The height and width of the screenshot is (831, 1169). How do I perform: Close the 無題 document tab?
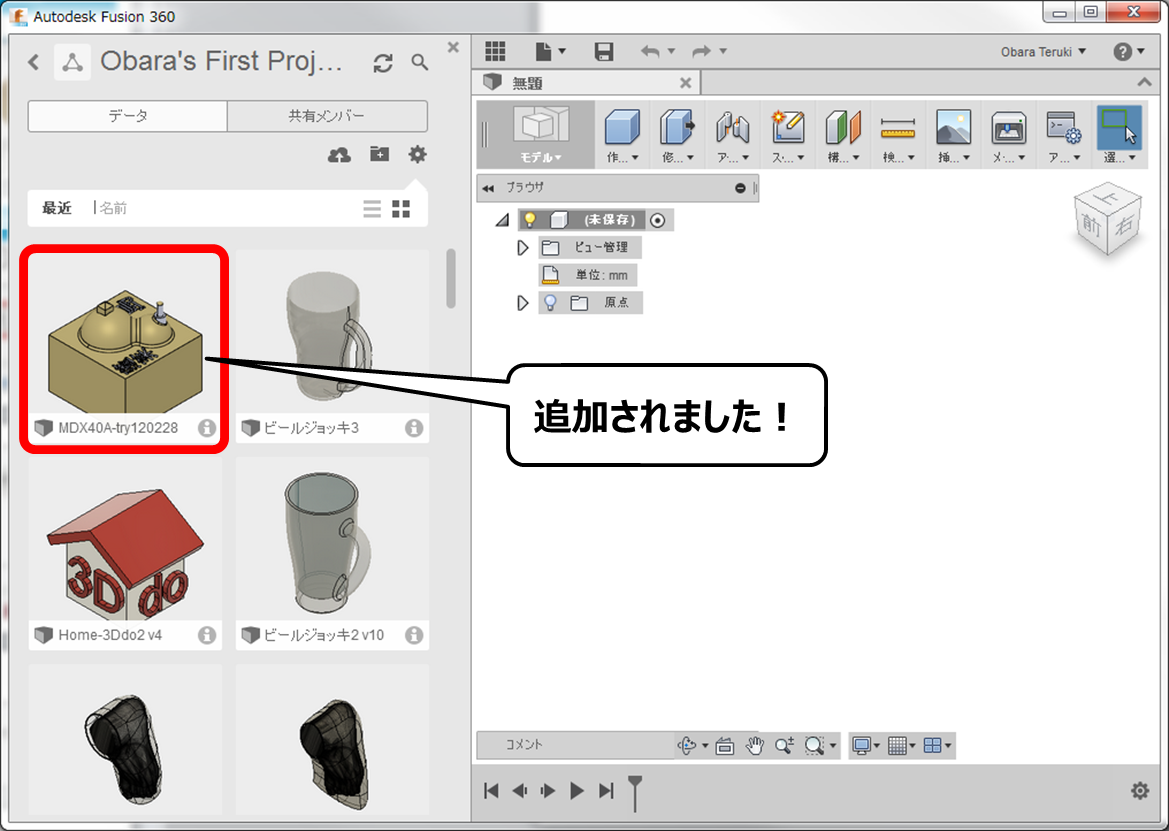(x=685, y=83)
